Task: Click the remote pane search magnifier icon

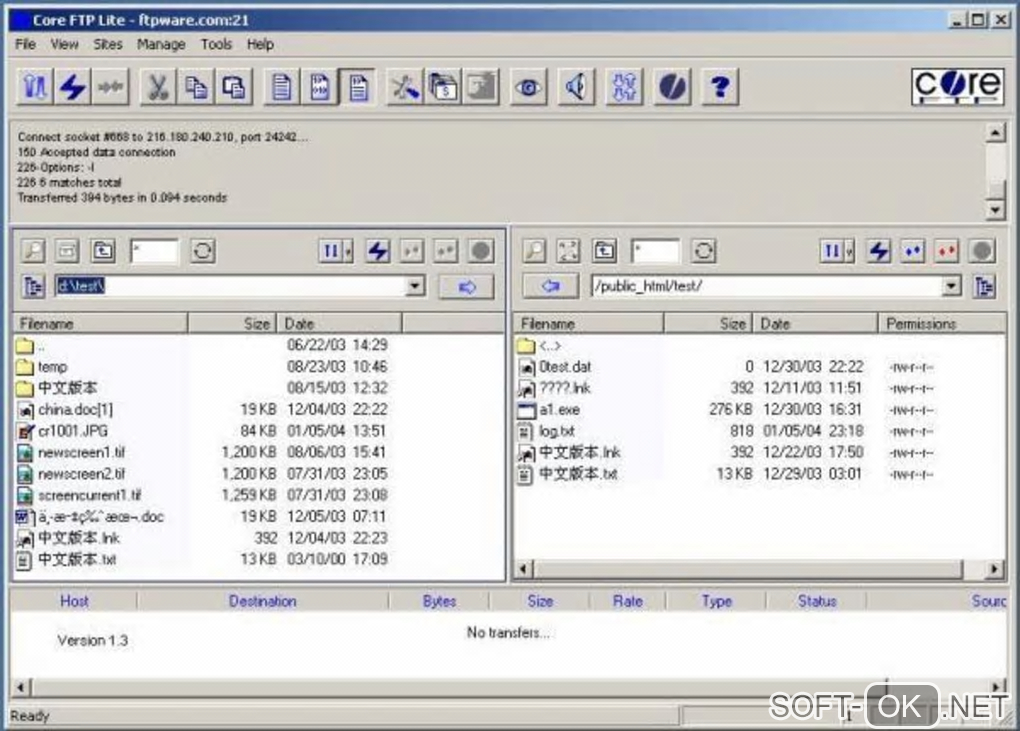Action: coord(534,250)
